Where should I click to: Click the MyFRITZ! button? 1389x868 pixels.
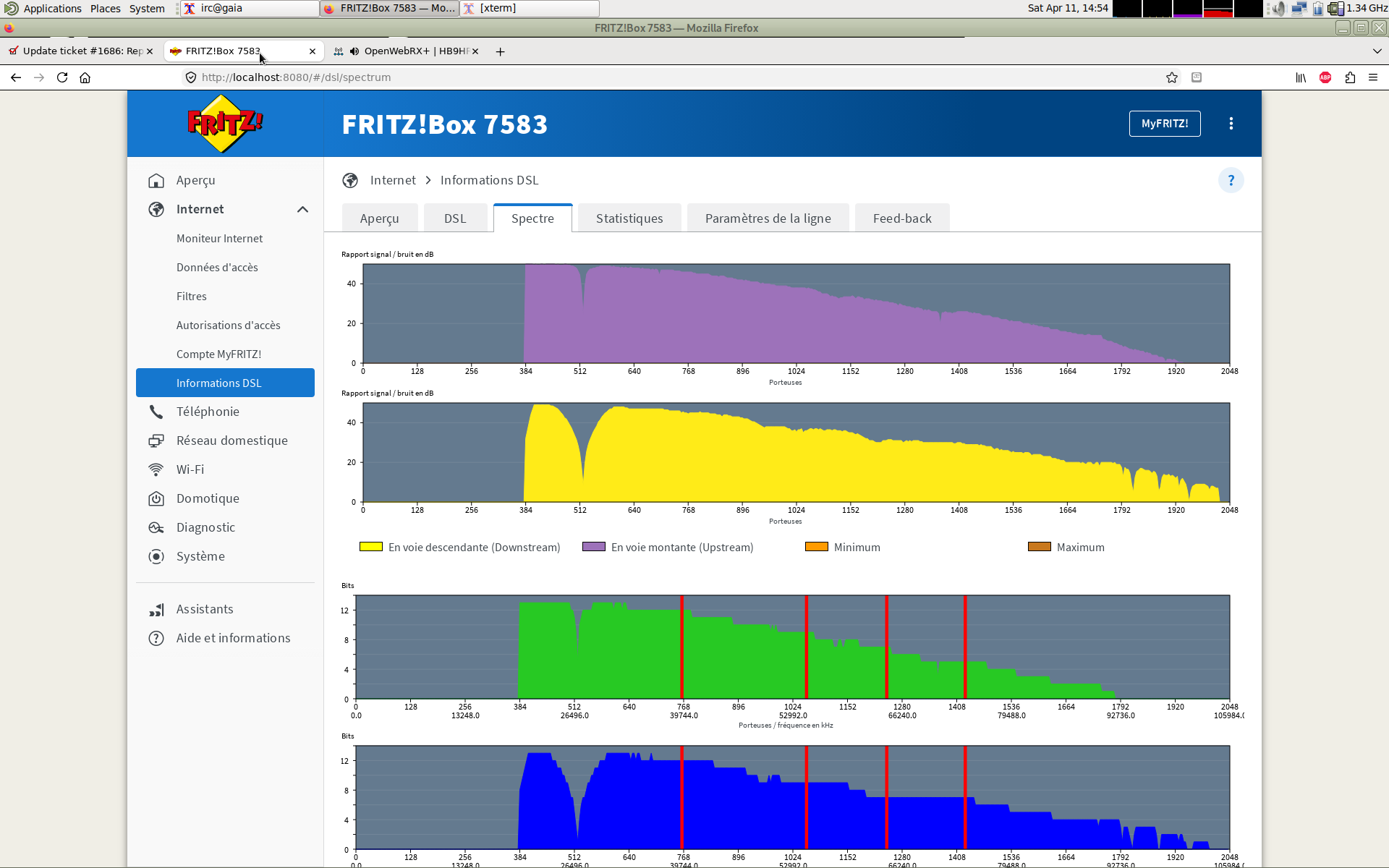click(1164, 124)
